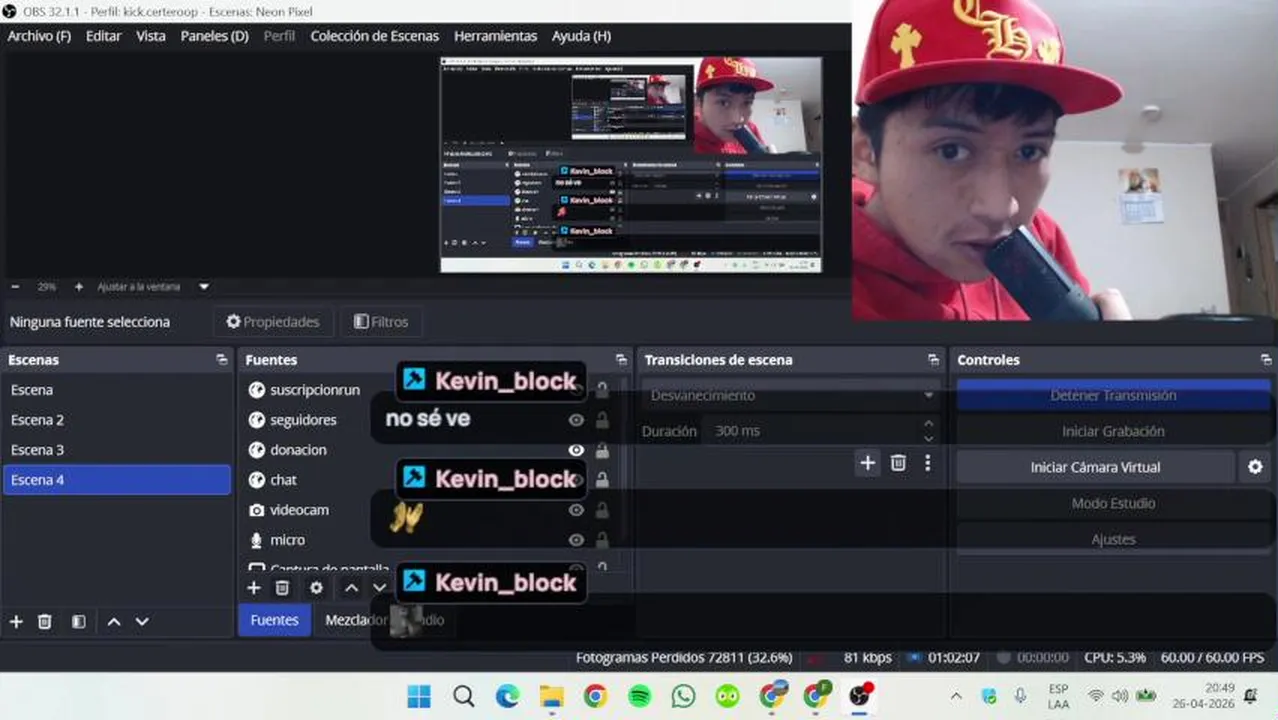Open the Colección de Escenas menu
The height and width of the screenshot is (720, 1278).
pos(374,36)
